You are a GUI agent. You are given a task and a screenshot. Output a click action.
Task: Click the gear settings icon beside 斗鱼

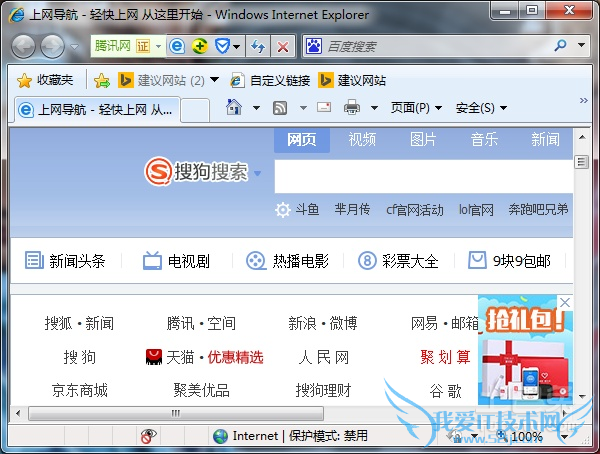283,210
